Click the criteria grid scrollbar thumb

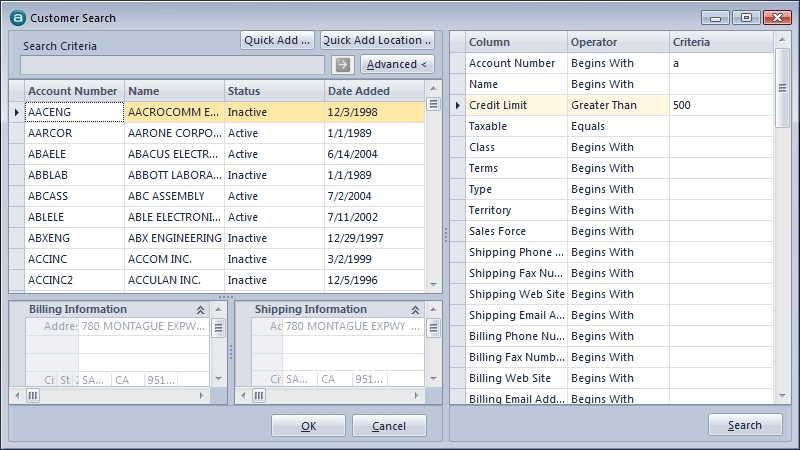782,88
